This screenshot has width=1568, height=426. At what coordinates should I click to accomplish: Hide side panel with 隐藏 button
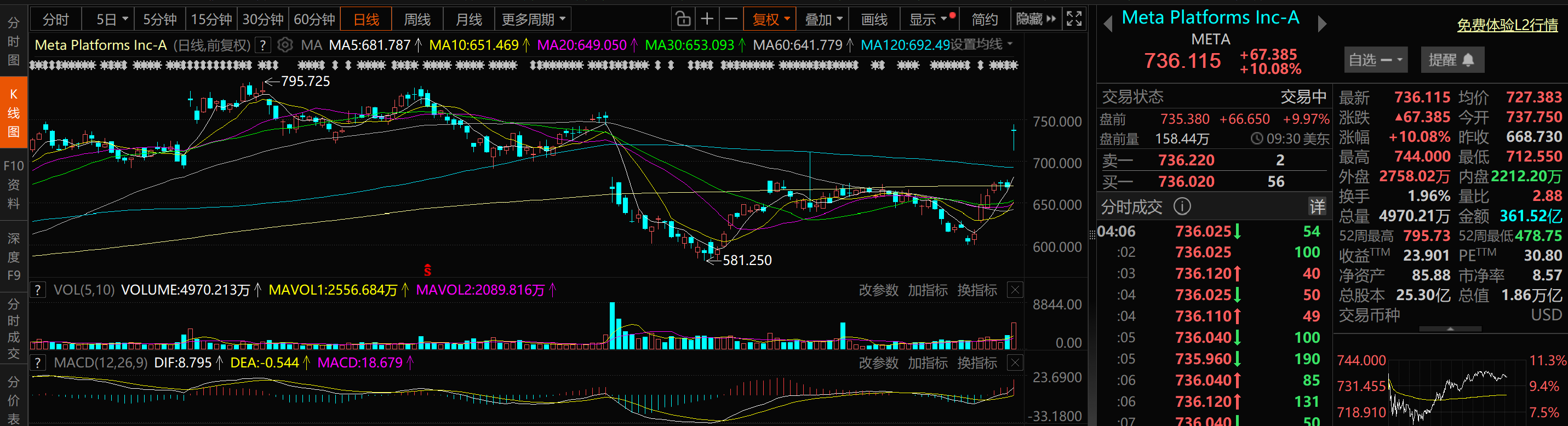click(x=1036, y=20)
